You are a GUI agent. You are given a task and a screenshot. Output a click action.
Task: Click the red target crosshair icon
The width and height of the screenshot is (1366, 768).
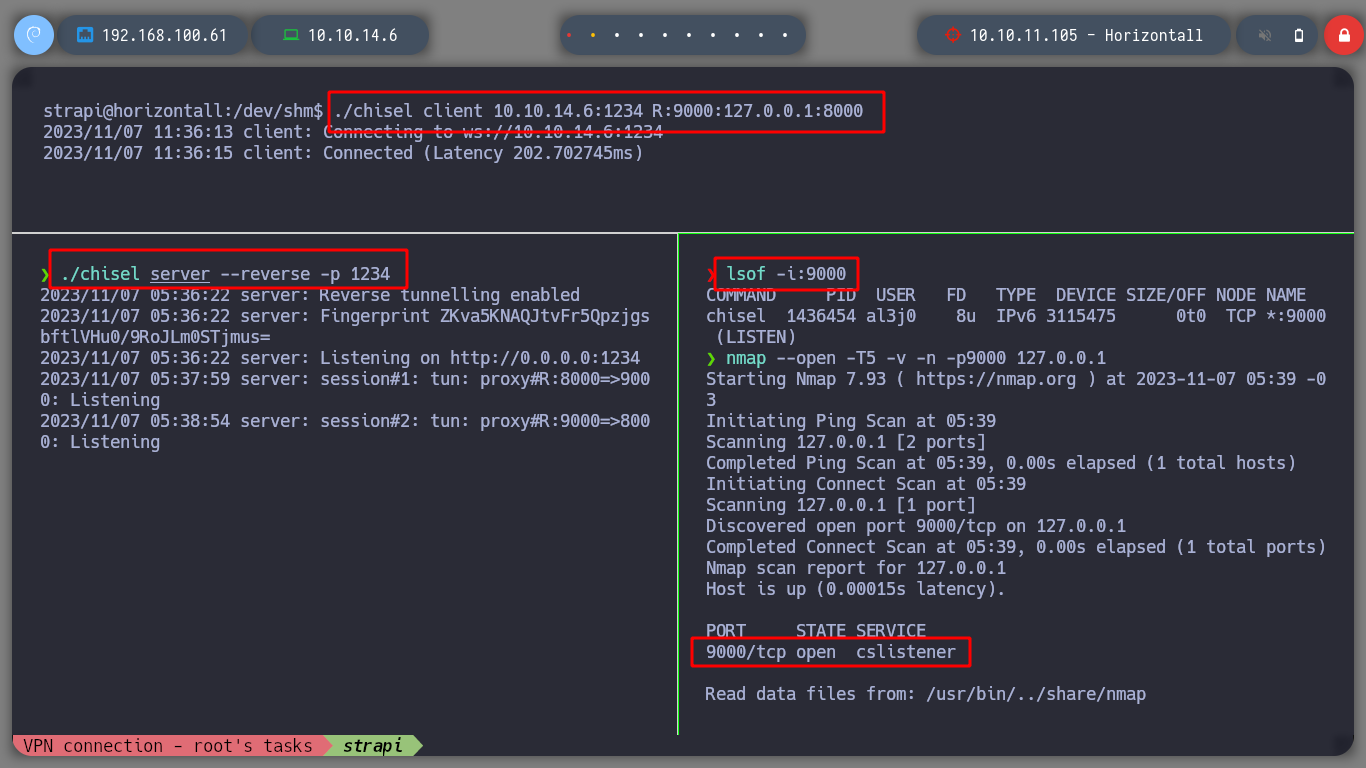[952, 35]
